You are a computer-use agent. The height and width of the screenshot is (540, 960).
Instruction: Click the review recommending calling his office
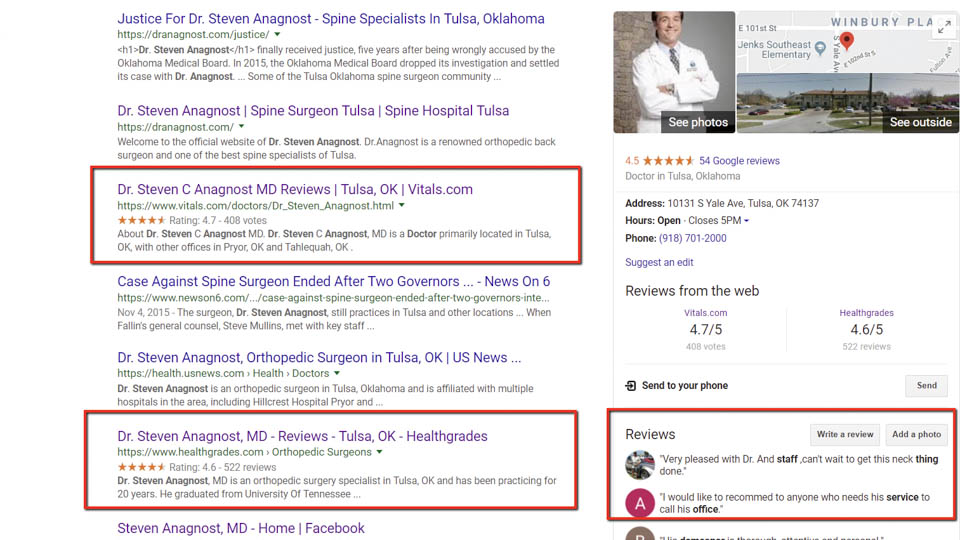click(794, 503)
